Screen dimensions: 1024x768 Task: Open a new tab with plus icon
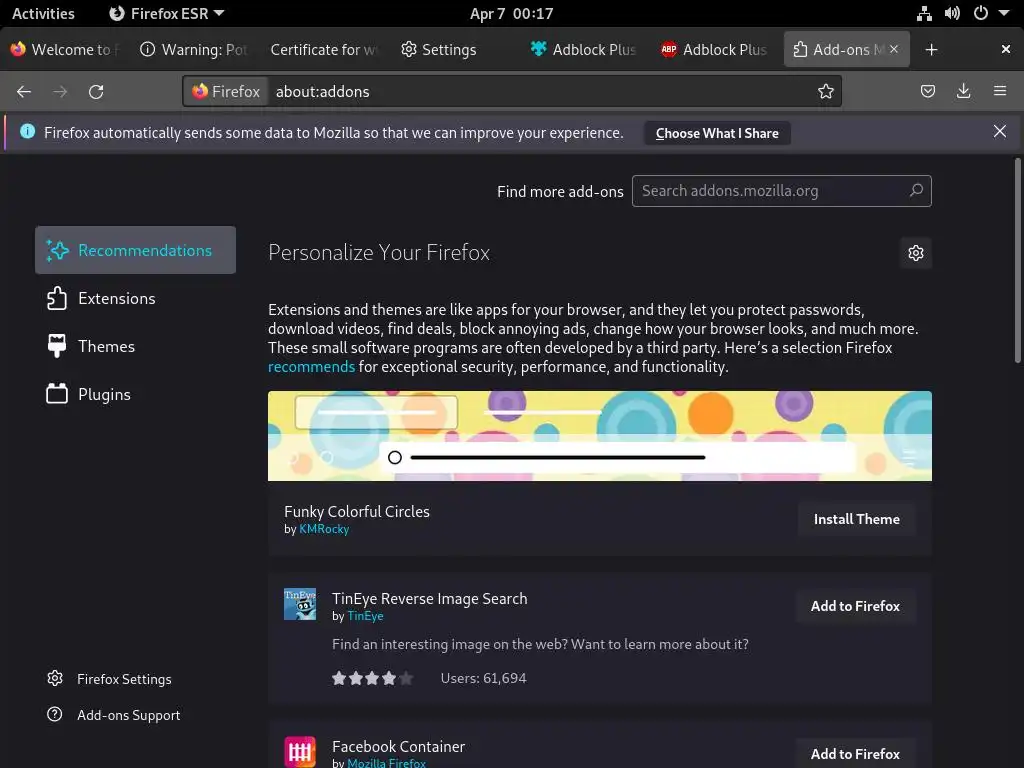[x=931, y=50]
